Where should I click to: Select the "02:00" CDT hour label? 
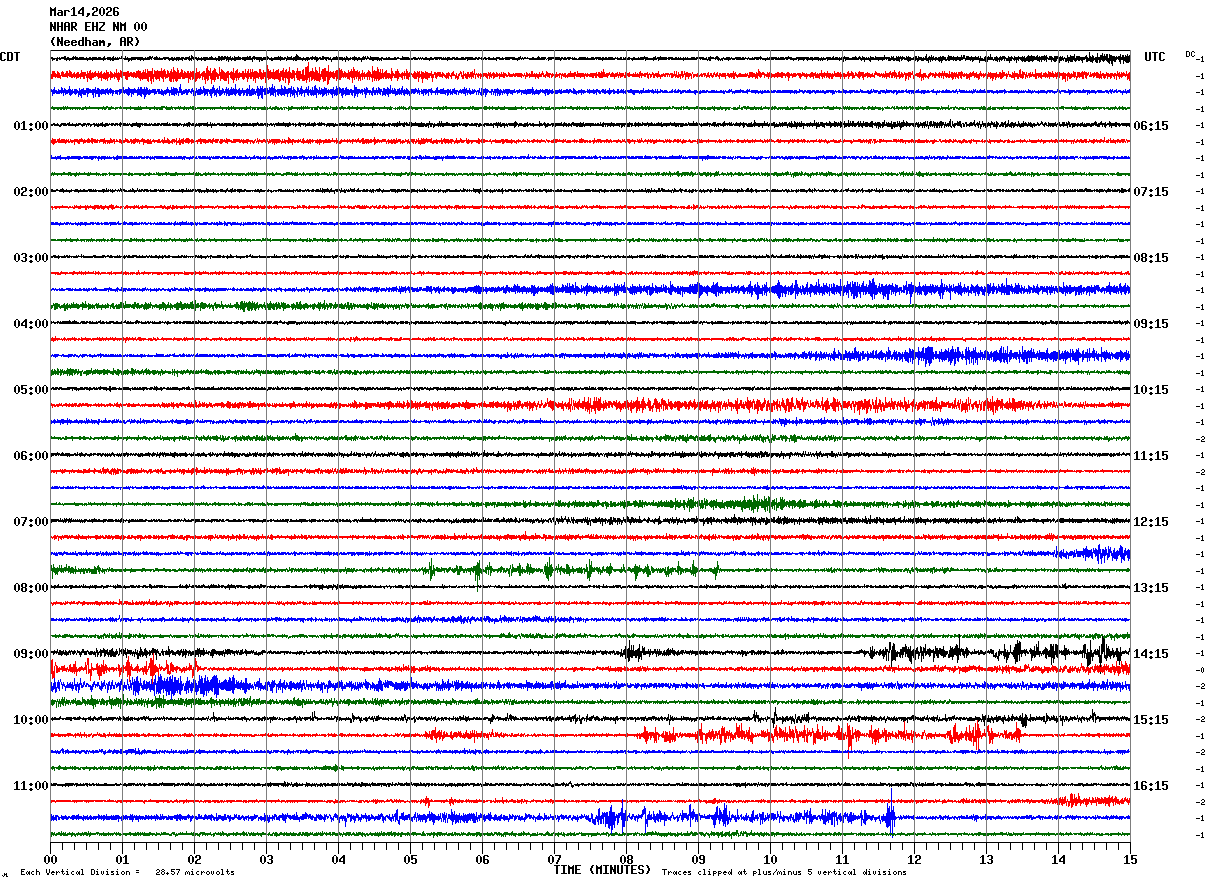[x=31, y=192]
